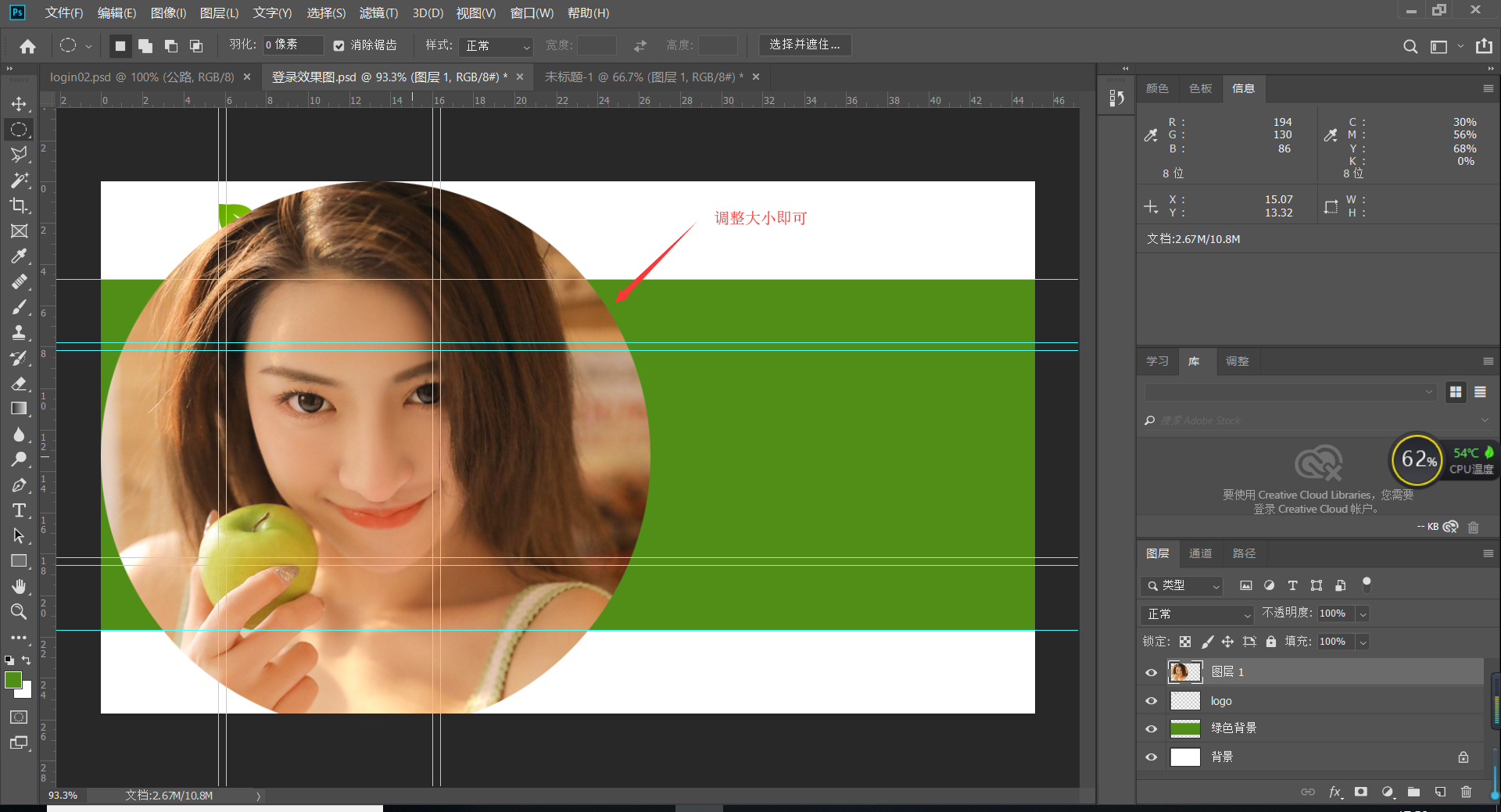Select the Elliptical Marquee tool
The width and height of the screenshot is (1501, 812).
click(19, 130)
